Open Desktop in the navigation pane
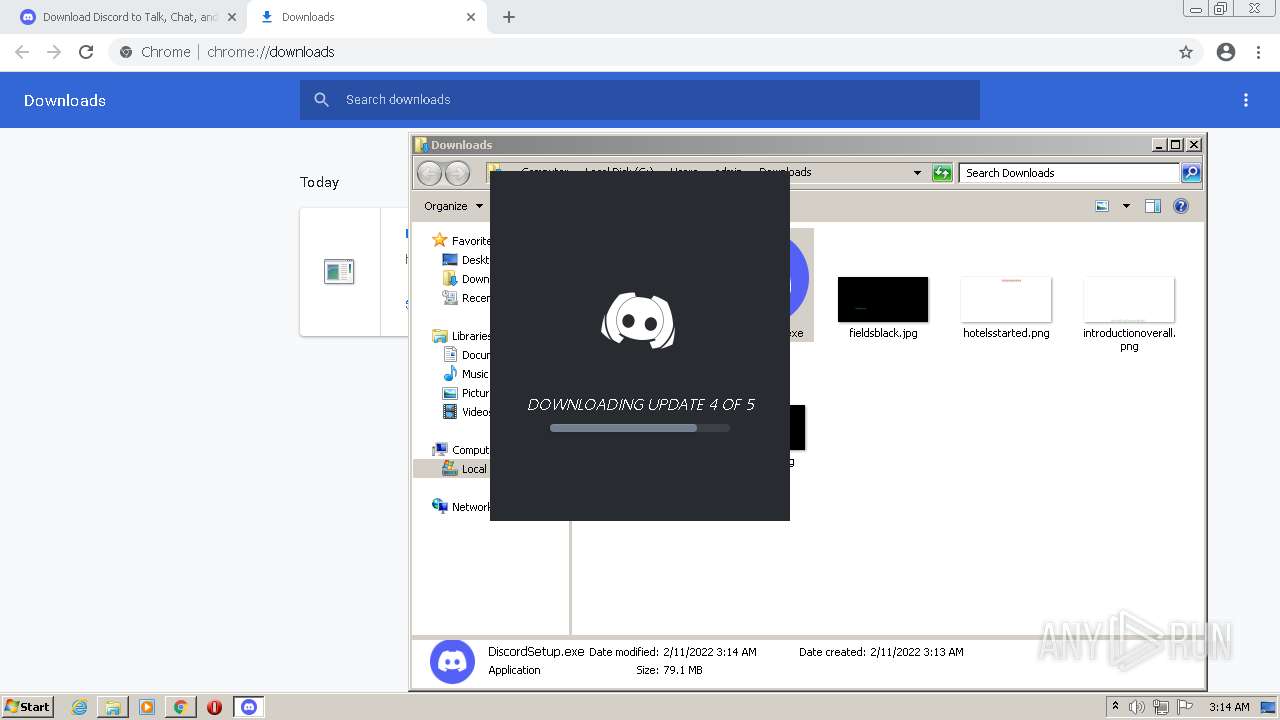 click(466, 260)
